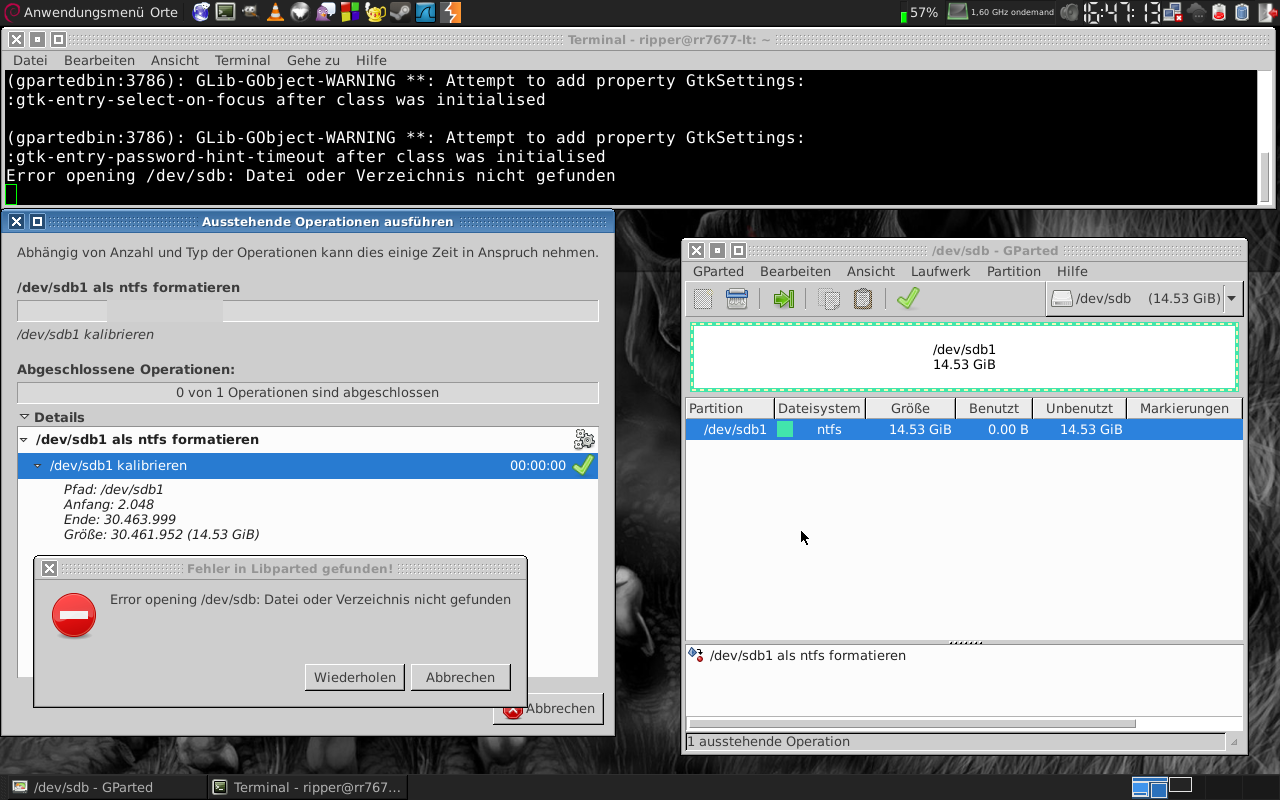Click the New partition icon in GParted toolbar
Viewport: 1280px width, 800px height.
point(703,299)
